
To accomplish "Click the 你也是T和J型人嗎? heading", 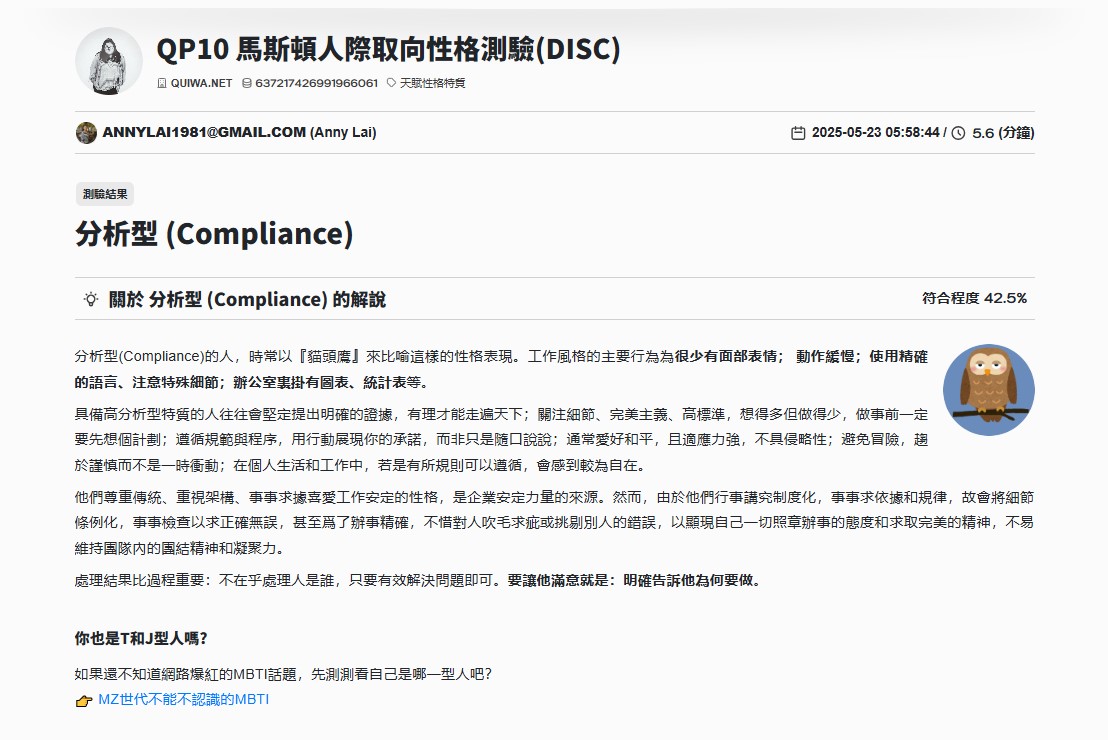I will coord(141,638).
